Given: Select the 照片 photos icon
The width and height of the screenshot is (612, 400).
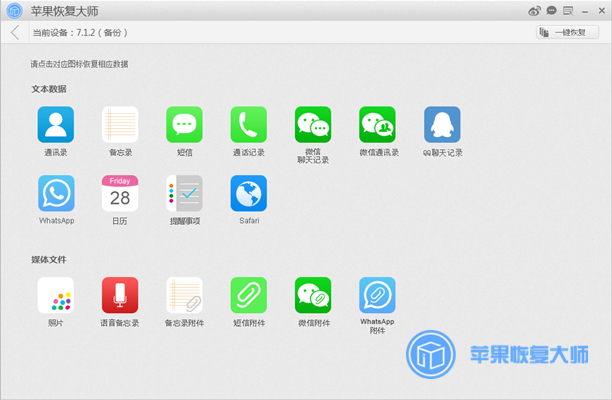Looking at the screenshot, I should coord(56,295).
